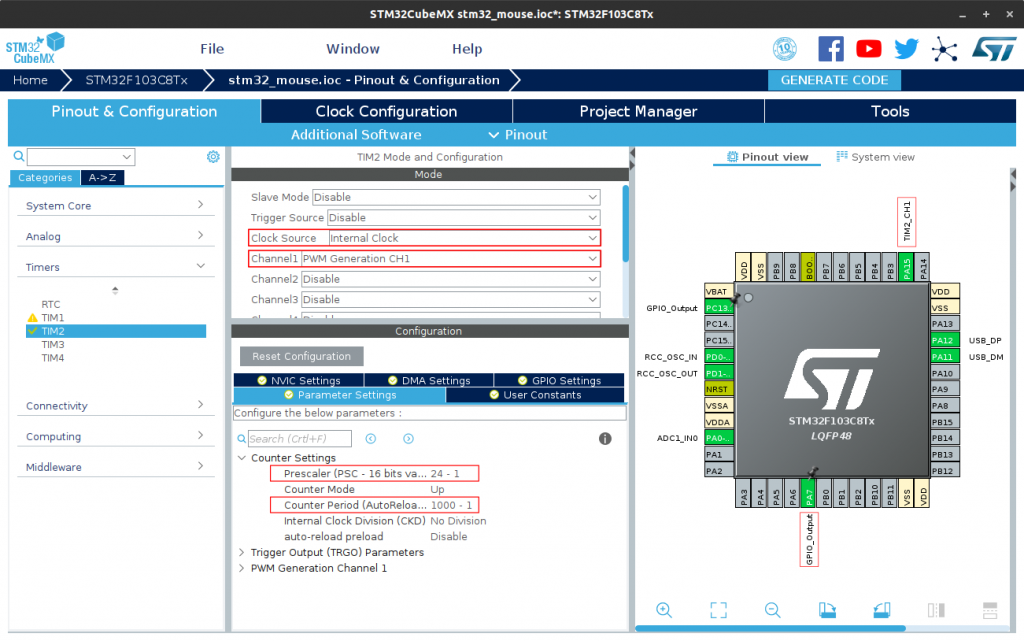Open the 10-year anniversary badge
The width and height of the screenshot is (1024, 641).
[784, 49]
